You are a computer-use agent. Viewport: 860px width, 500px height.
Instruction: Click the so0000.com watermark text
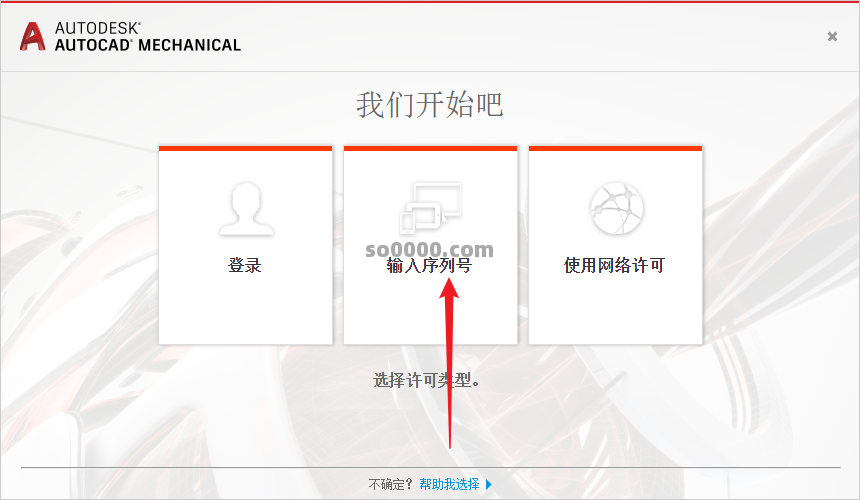[x=429, y=250]
